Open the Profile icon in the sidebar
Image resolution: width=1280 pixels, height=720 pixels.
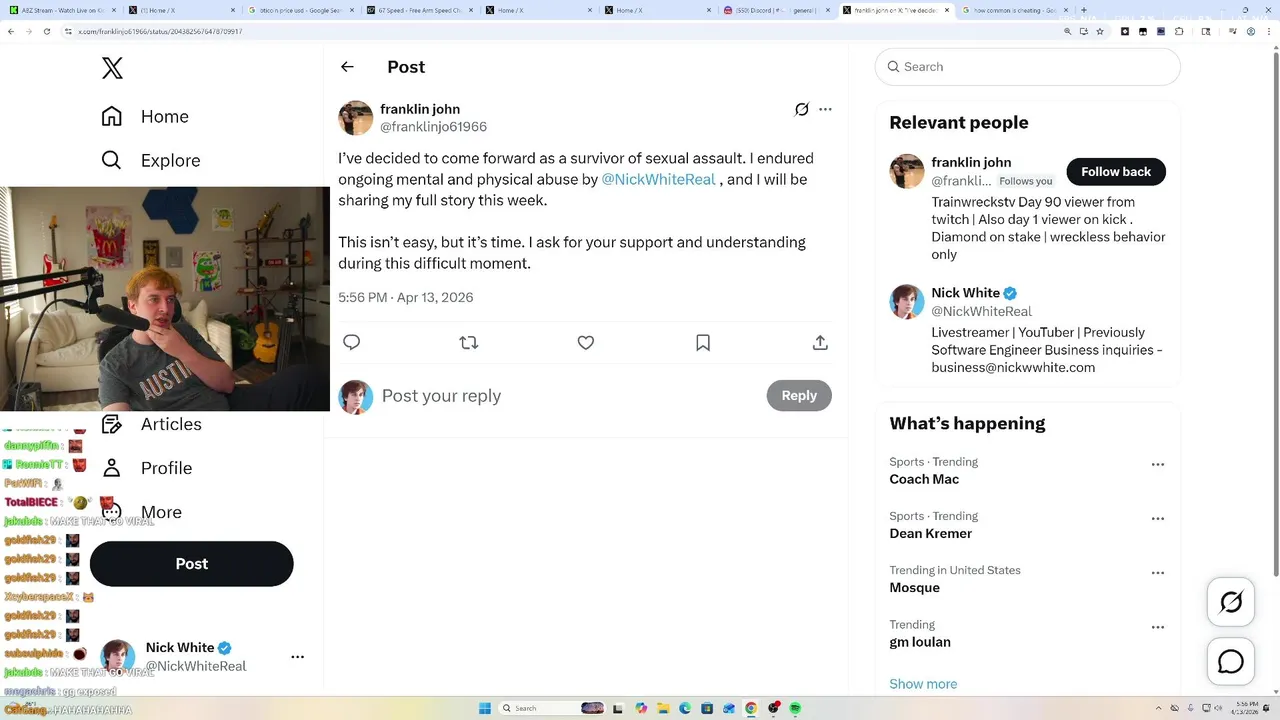[112, 468]
